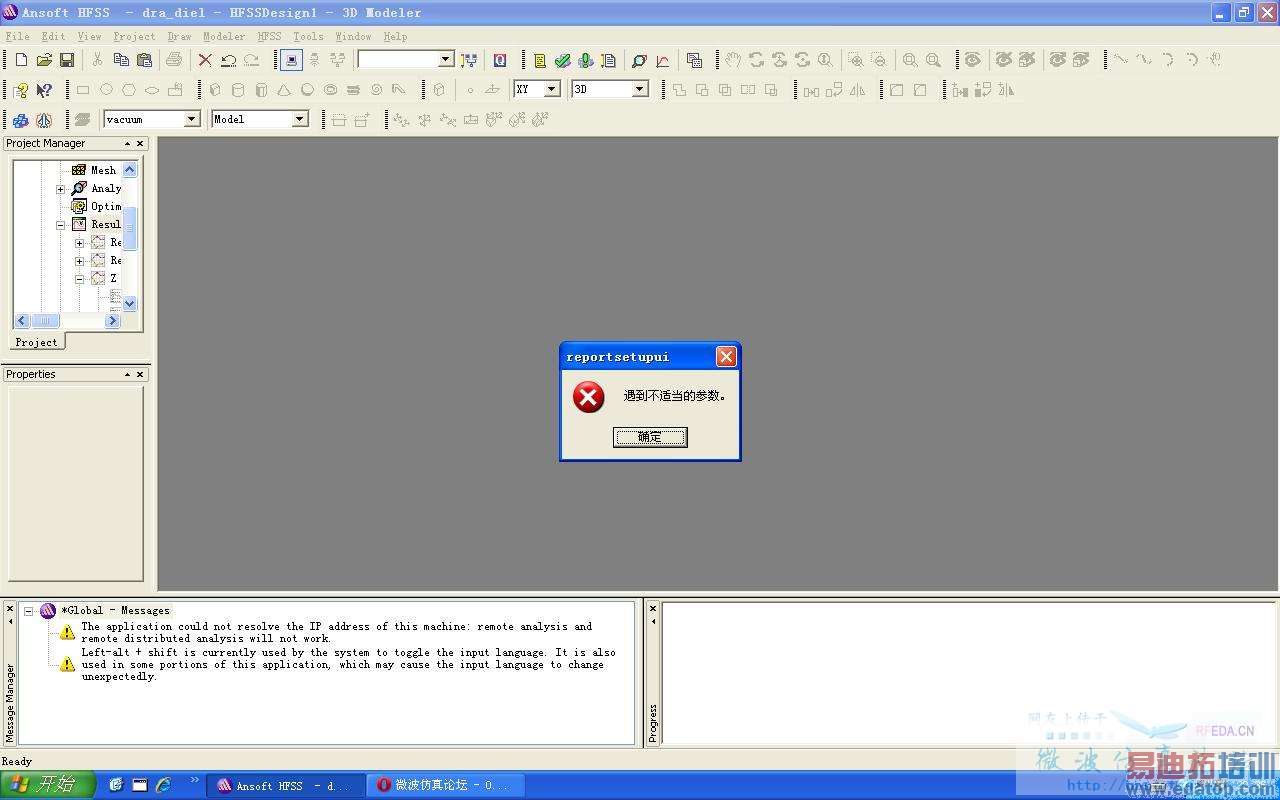Screen dimensions: 1280x800
Task: Click the Draw sphere icon
Action: 307,90
